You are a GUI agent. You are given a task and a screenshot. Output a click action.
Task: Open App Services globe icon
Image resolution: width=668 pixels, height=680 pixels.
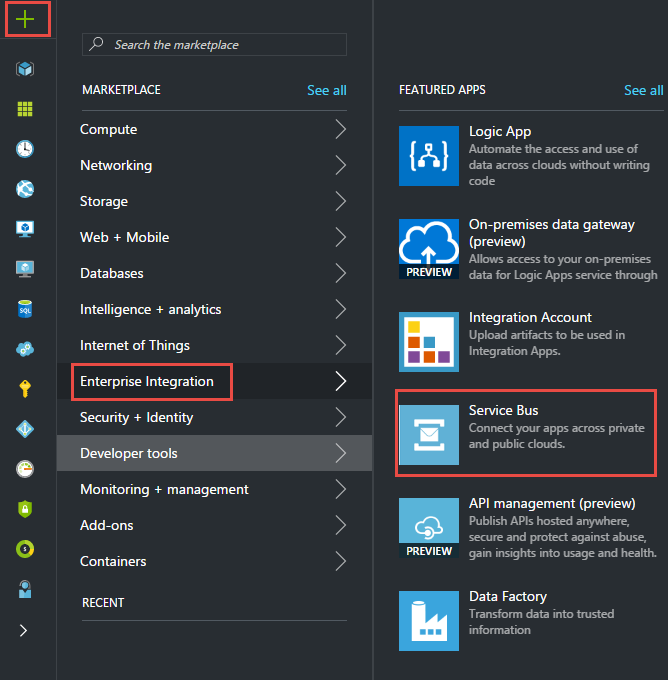25,189
